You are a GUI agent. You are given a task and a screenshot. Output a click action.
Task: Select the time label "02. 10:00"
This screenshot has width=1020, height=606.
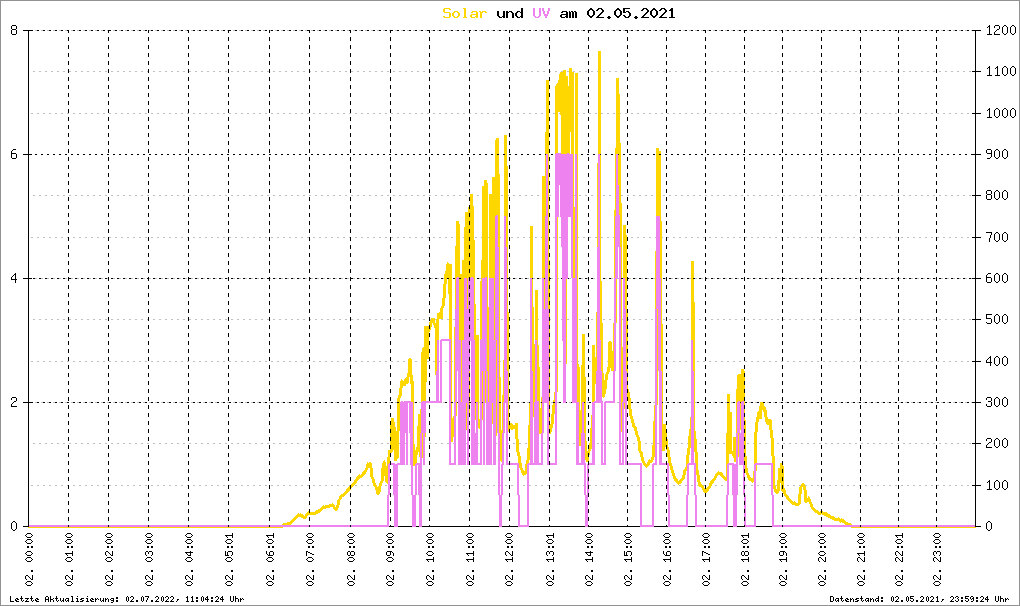[x=430, y=559]
